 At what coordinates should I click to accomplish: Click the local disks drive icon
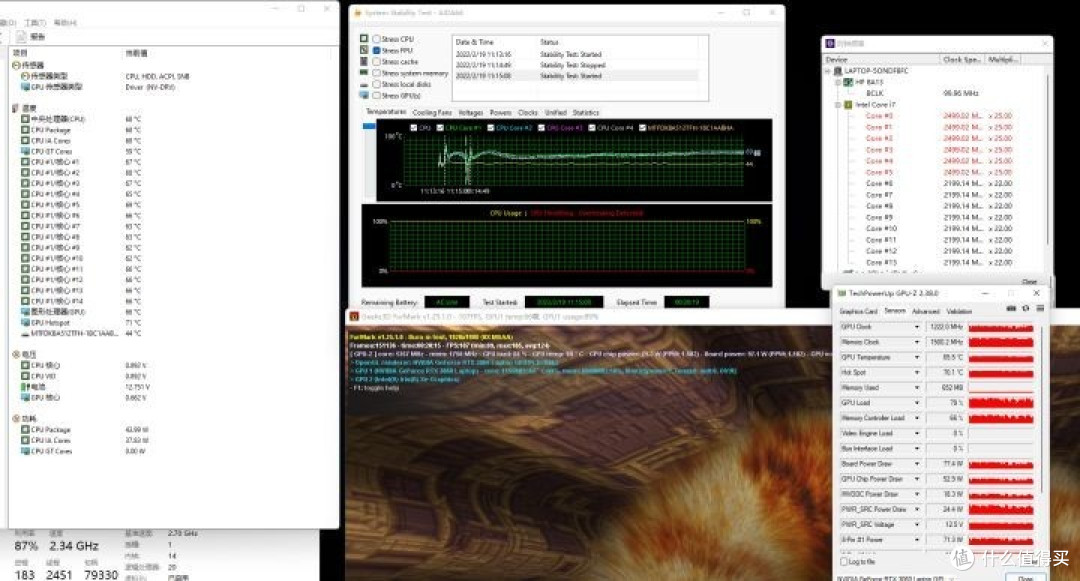(x=364, y=84)
